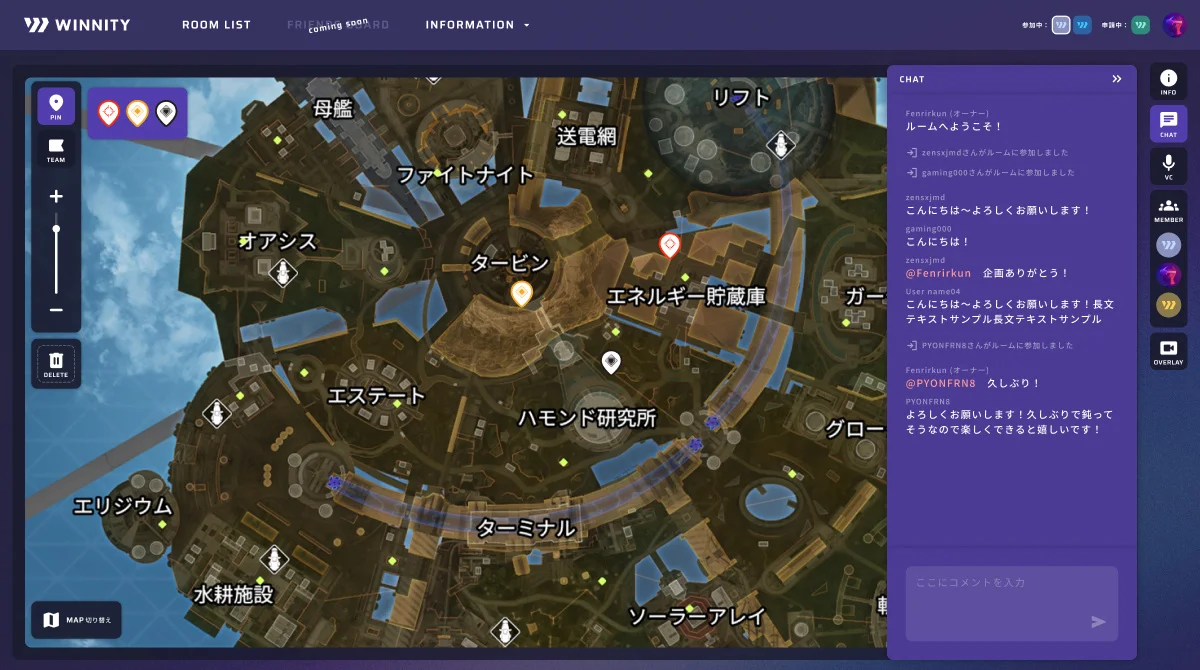The height and width of the screenshot is (670, 1200).
Task: Zoom in the map with plus
Action: click(56, 196)
